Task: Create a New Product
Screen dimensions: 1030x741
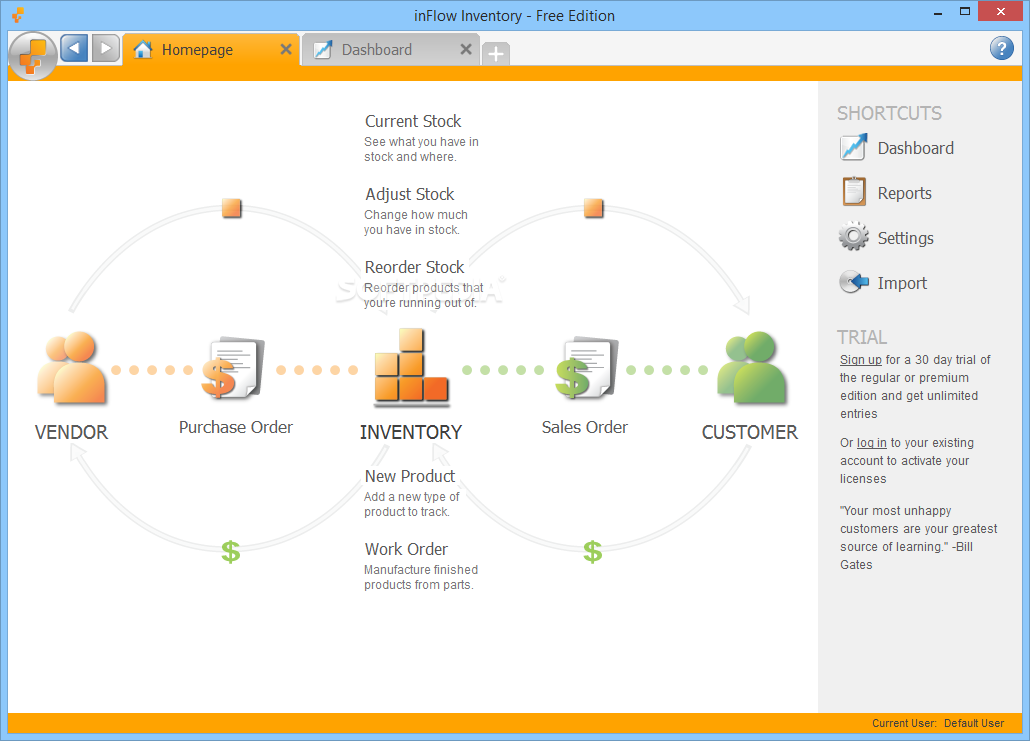Action: tap(410, 476)
